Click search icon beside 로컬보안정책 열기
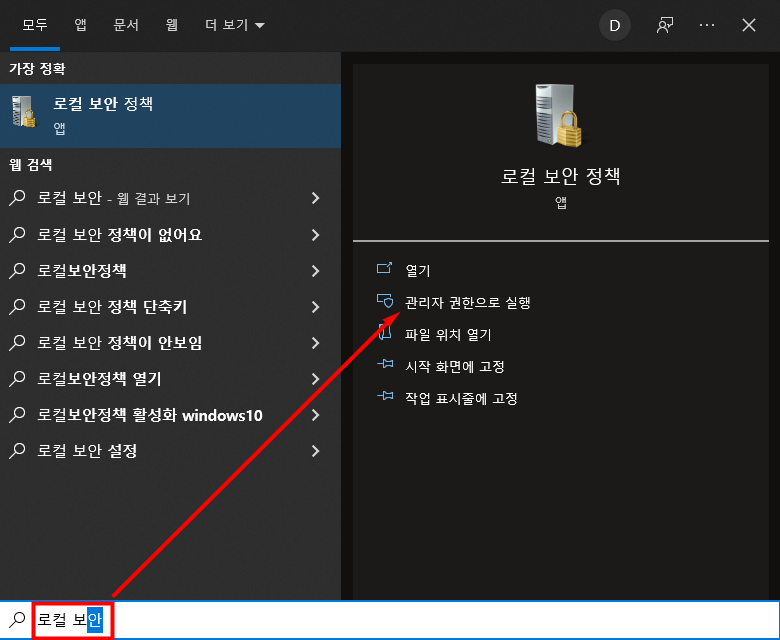780x640 pixels. tap(17, 379)
